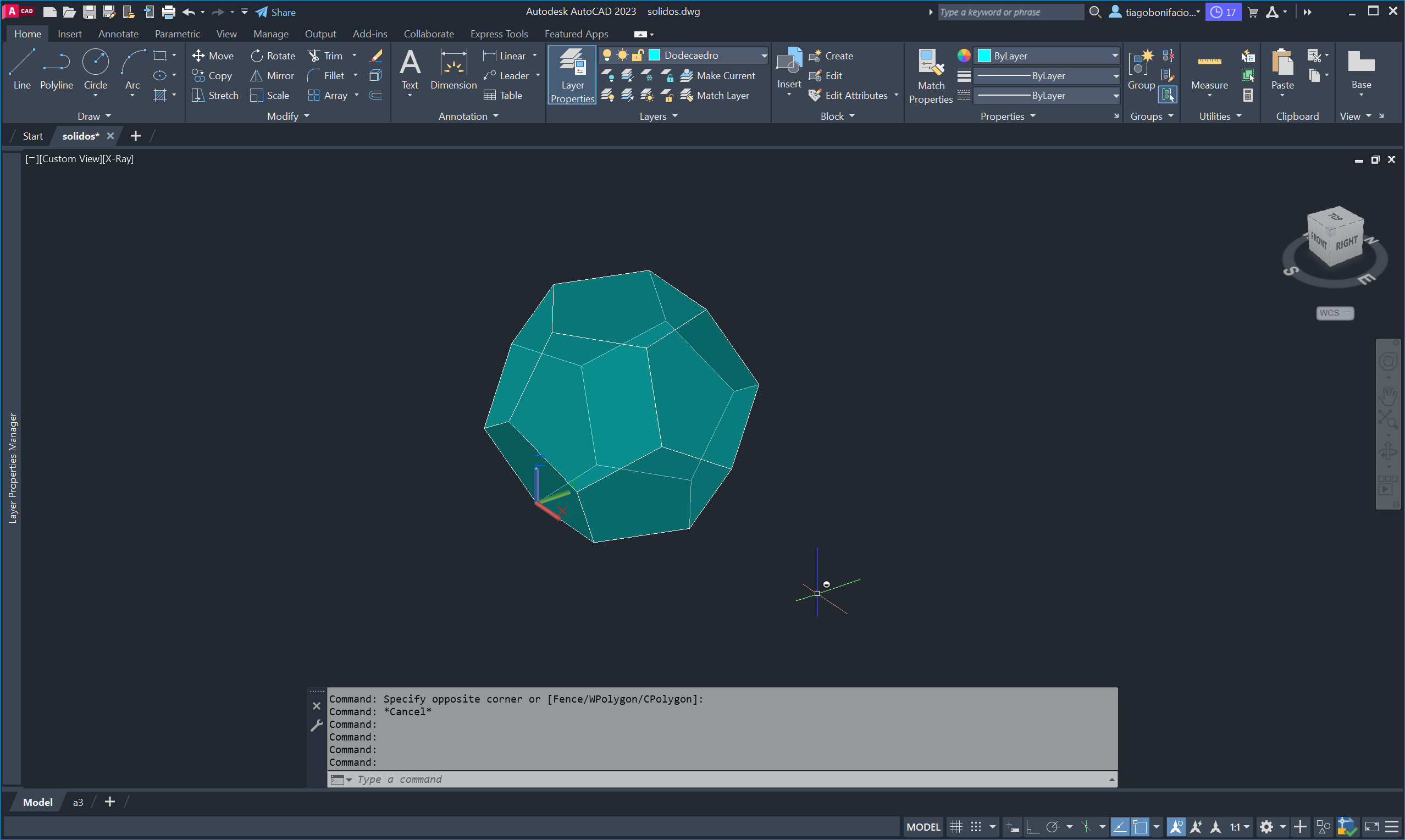Click the Stretch tool
Image resolution: width=1405 pixels, height=840 pixels.
click(215, 95)
